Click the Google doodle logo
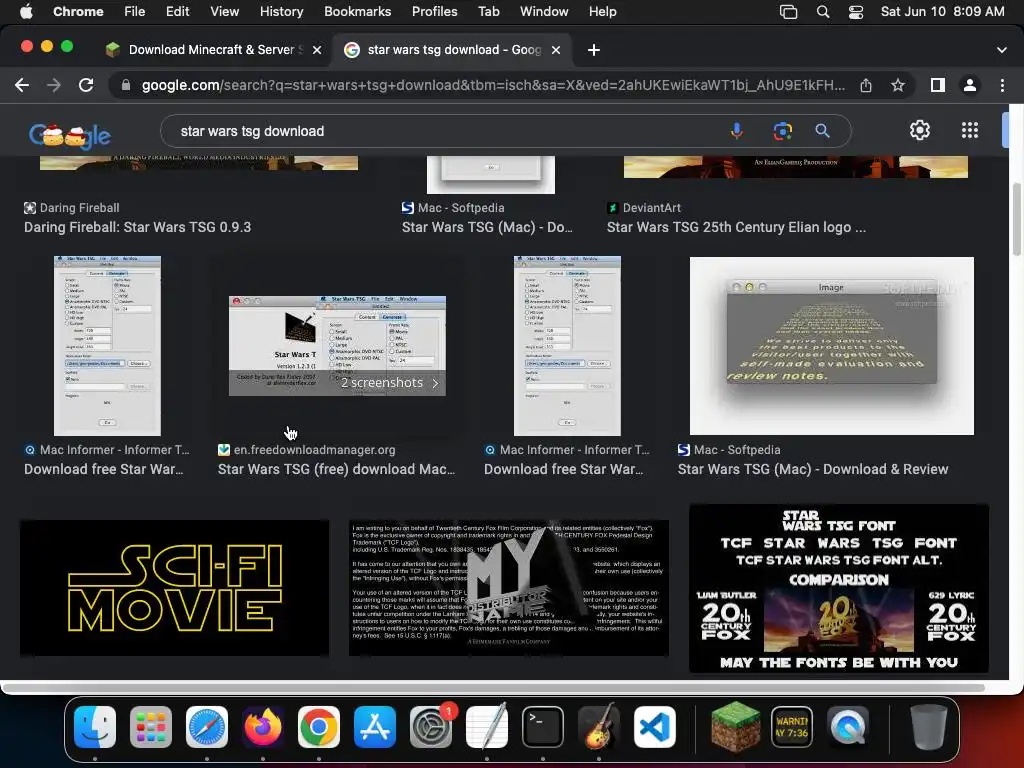This screenshot has width=1024, height=768. [70, 135]
